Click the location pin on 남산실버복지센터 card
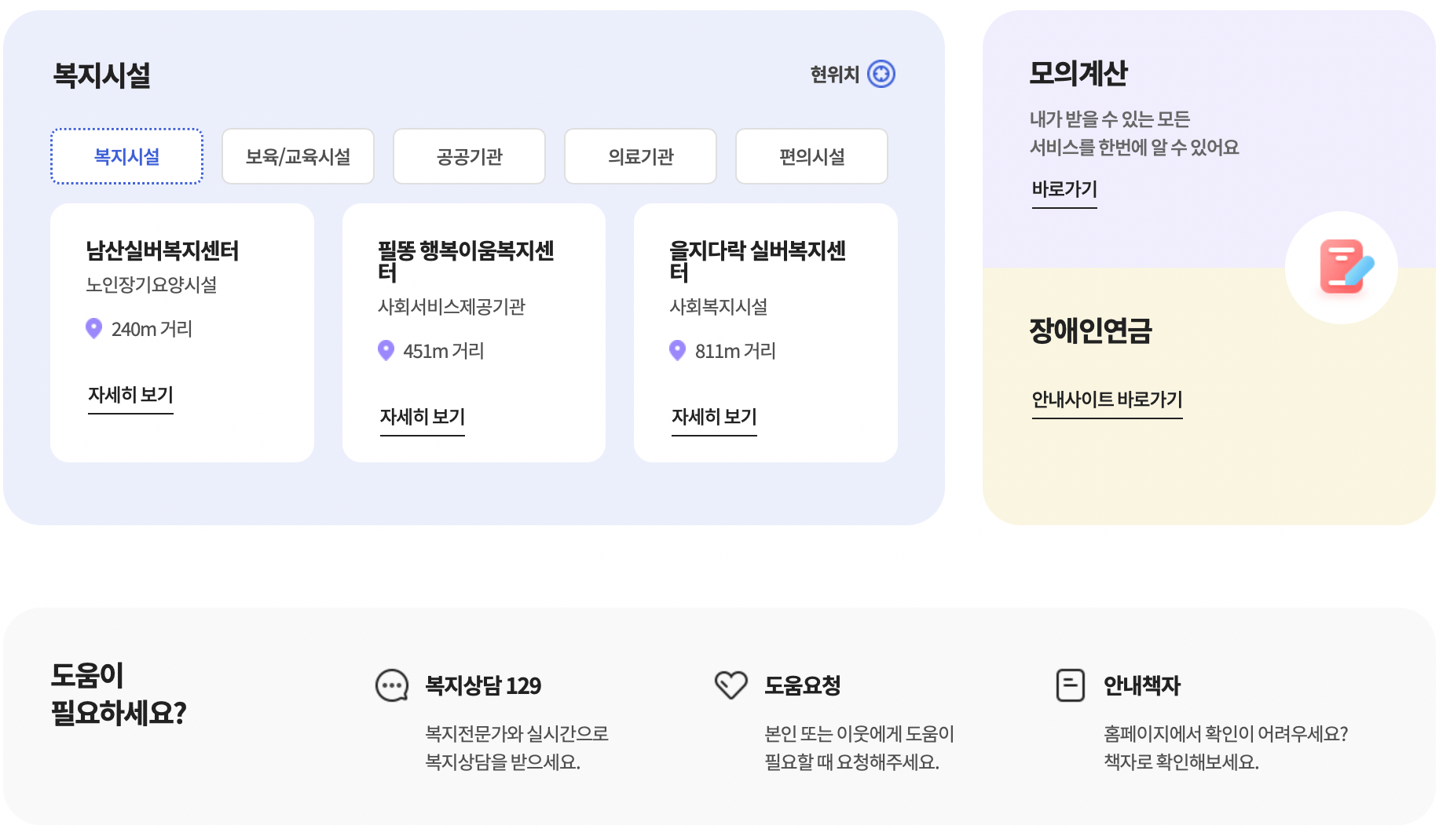Screen dimensions: 1450x840 click(x=95, y=330)
